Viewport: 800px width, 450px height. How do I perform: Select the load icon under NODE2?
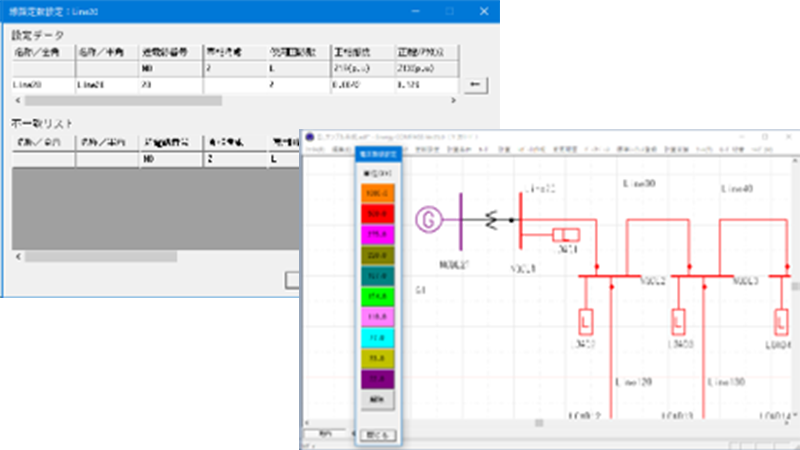point(585,322)
